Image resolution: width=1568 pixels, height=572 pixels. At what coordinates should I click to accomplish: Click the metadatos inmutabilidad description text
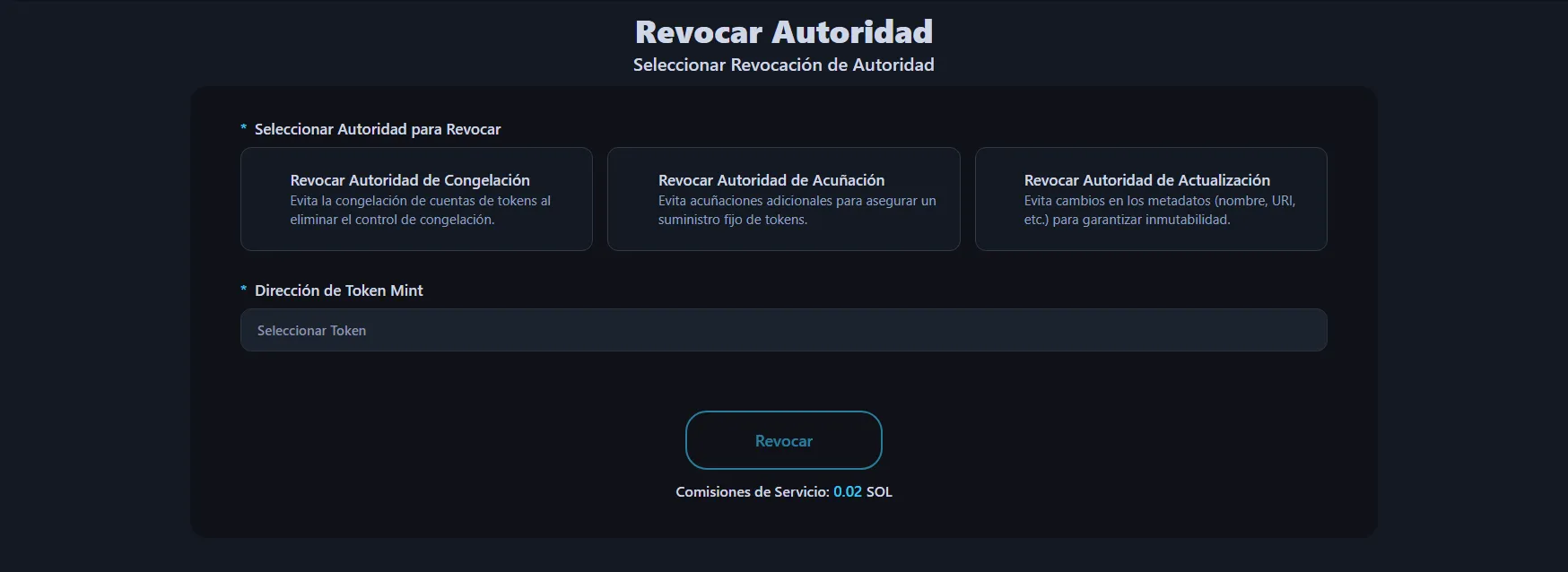click(x=1159, y=211)
